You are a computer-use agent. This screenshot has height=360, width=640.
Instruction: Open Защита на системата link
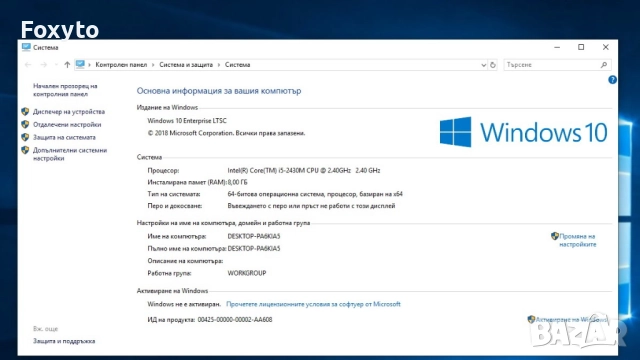click(x=64, y=137)
